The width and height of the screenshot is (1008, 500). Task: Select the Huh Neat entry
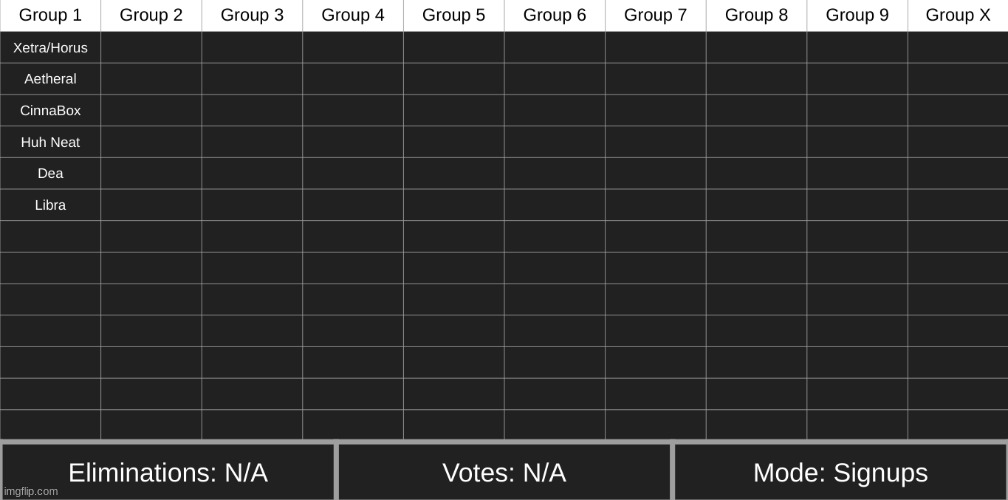pos(50,142)
